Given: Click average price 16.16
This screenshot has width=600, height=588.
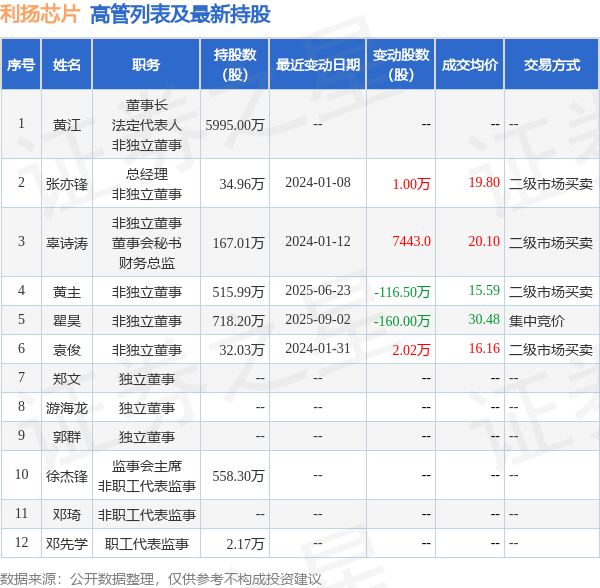Looking at the screenshot, I should pyautogui.click(x=484, y=349).
